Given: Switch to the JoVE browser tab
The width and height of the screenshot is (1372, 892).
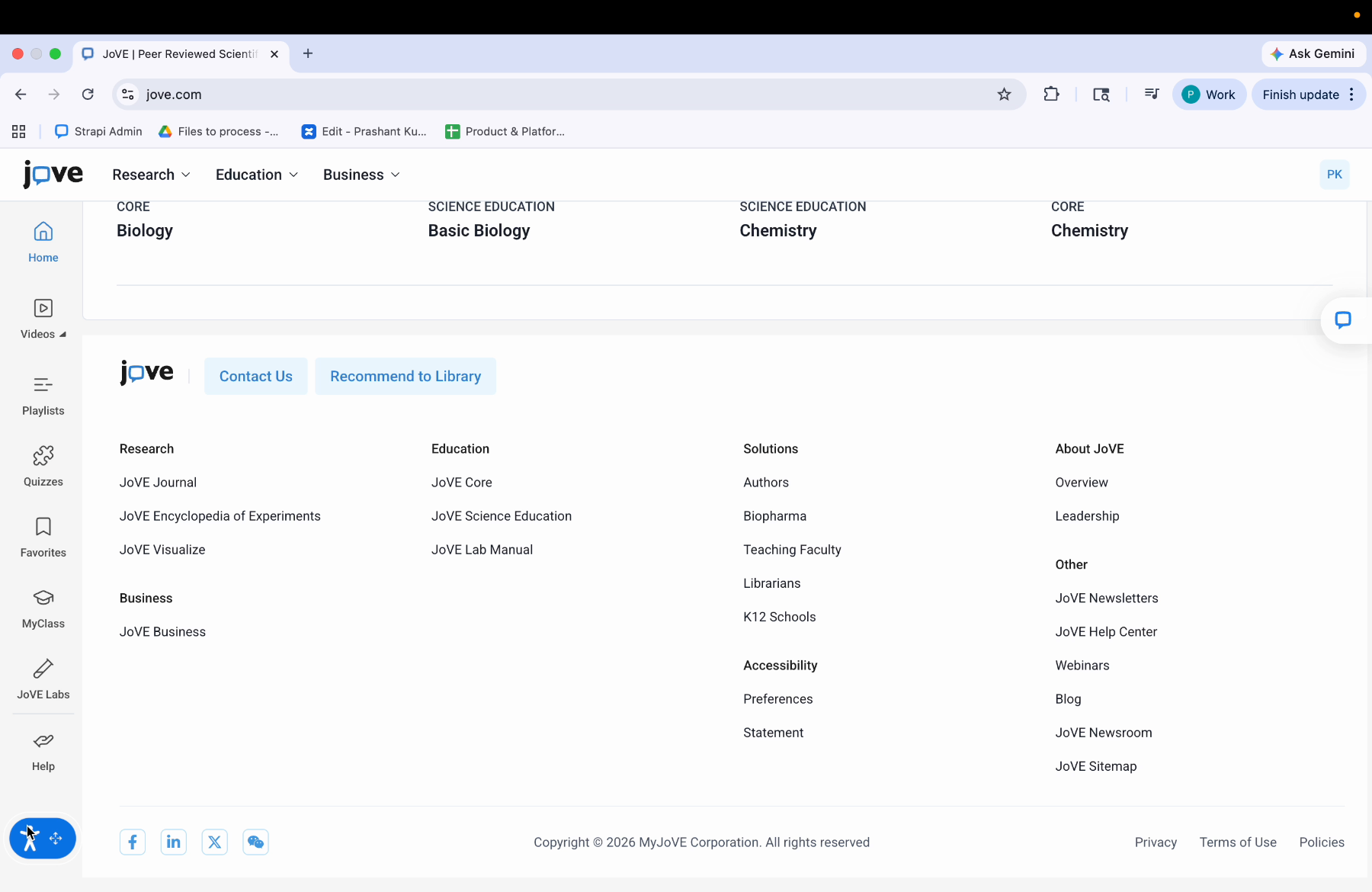Looking at the screenshot, I should click(181, 54).
